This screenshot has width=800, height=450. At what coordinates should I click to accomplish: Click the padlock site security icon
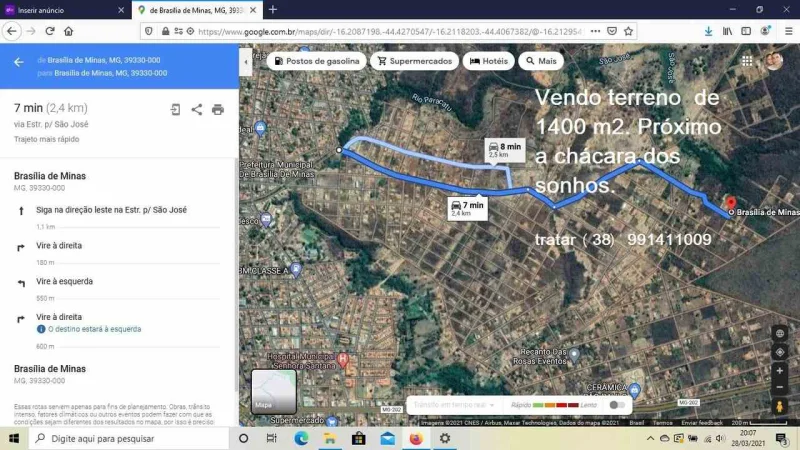[x=165, y=31]
